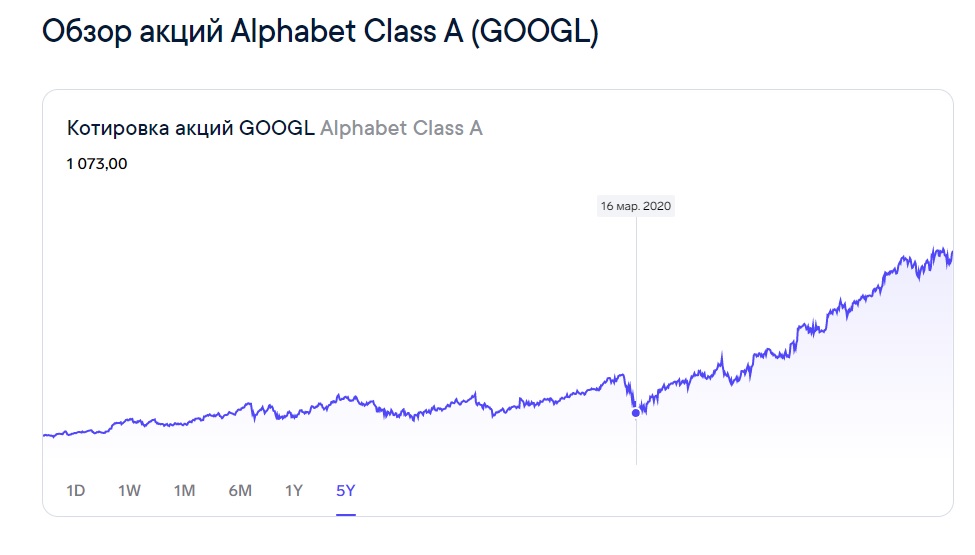Image resolution: width=975 pixels, height=555 pixels.
Task: Select the 1D time range tab
Action: point(75,491)
